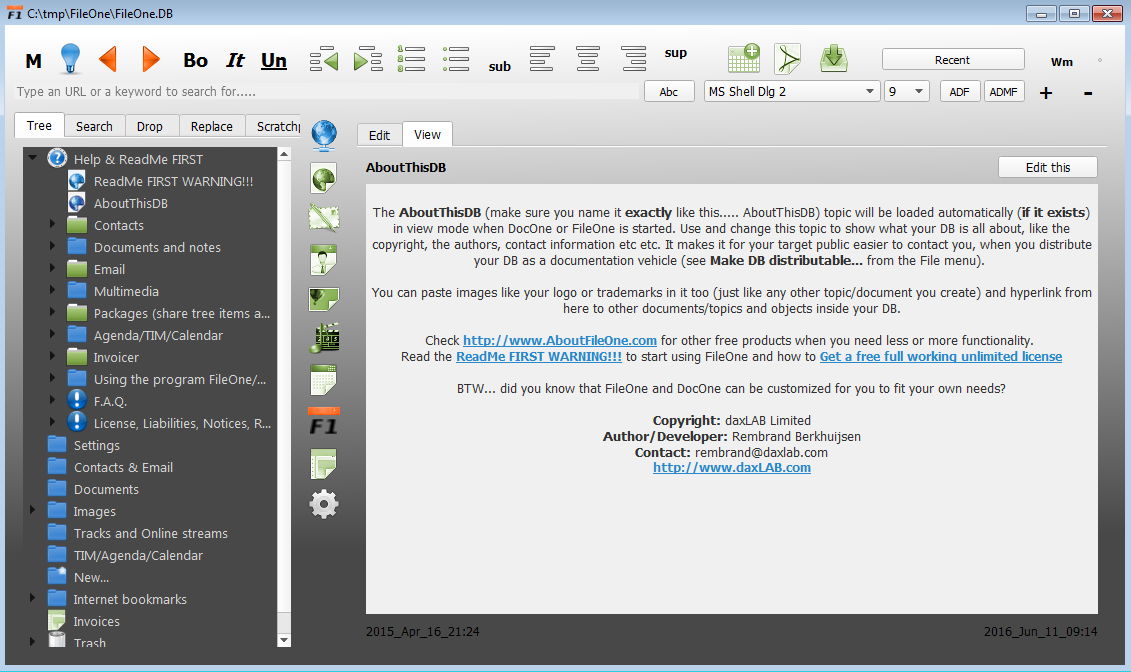Open the www.daxLAB.com link

pos(731,467)
